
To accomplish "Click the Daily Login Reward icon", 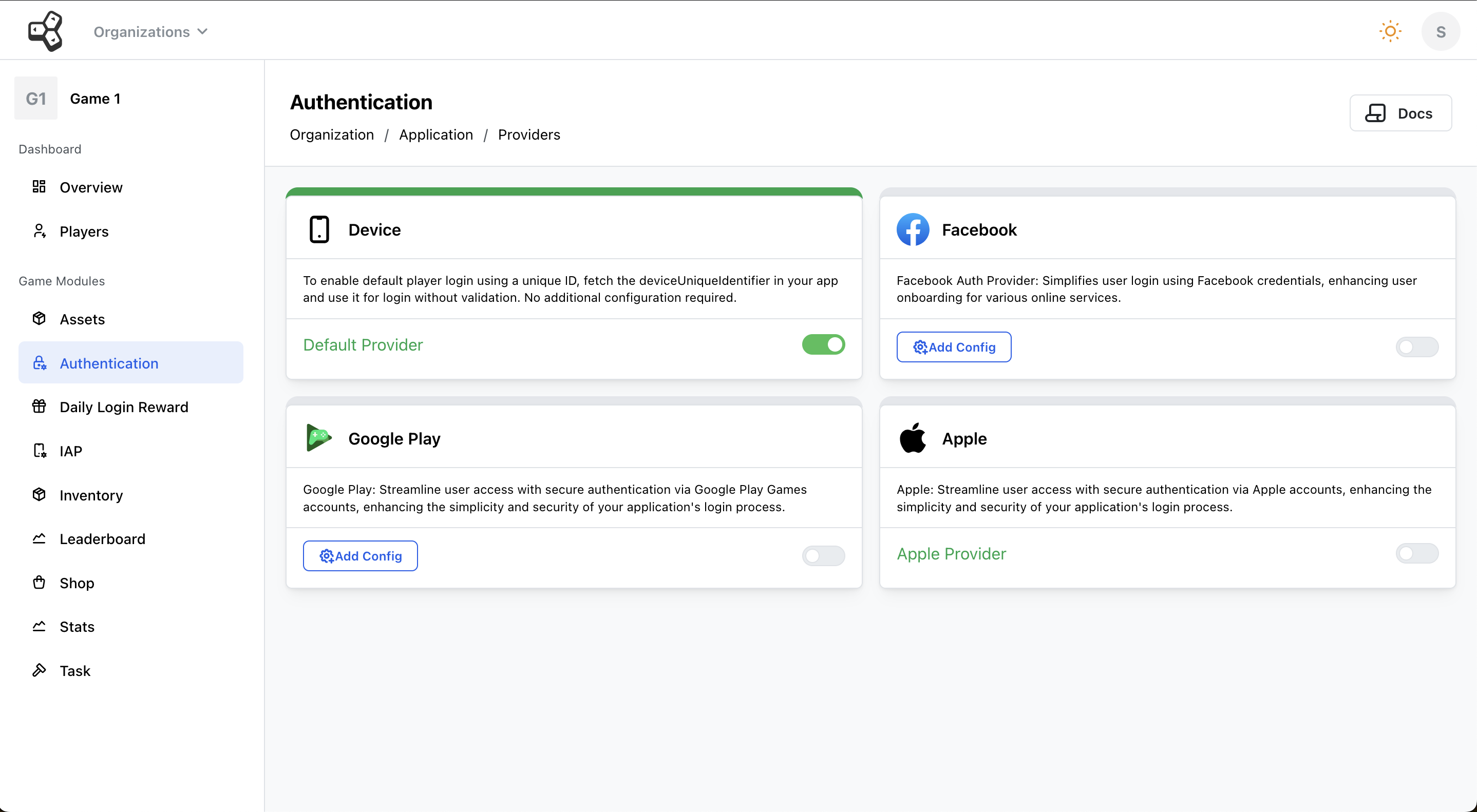I will point(38,406).
